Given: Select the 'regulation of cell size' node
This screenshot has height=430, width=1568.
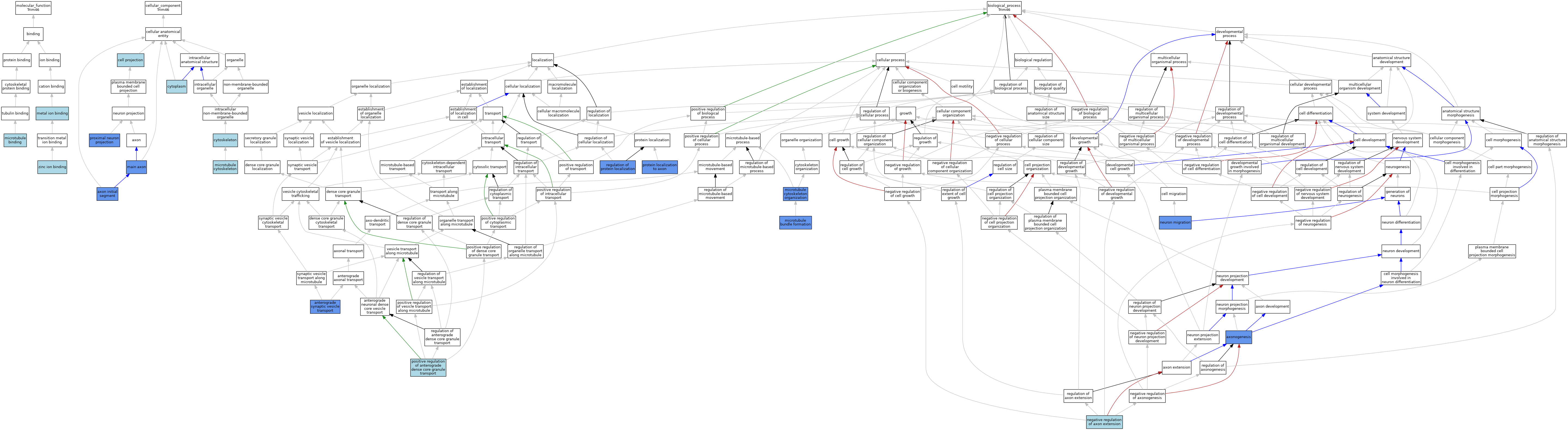Looking at the screenshot, I should [1004, 167].
